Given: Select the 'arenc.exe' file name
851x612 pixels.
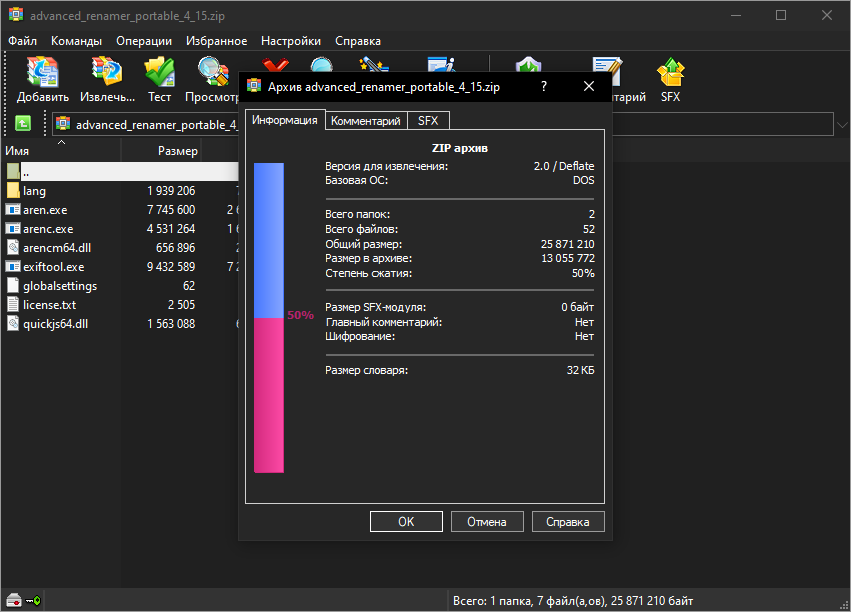Looking at the screenshot, I should click(x=48, y=229).
